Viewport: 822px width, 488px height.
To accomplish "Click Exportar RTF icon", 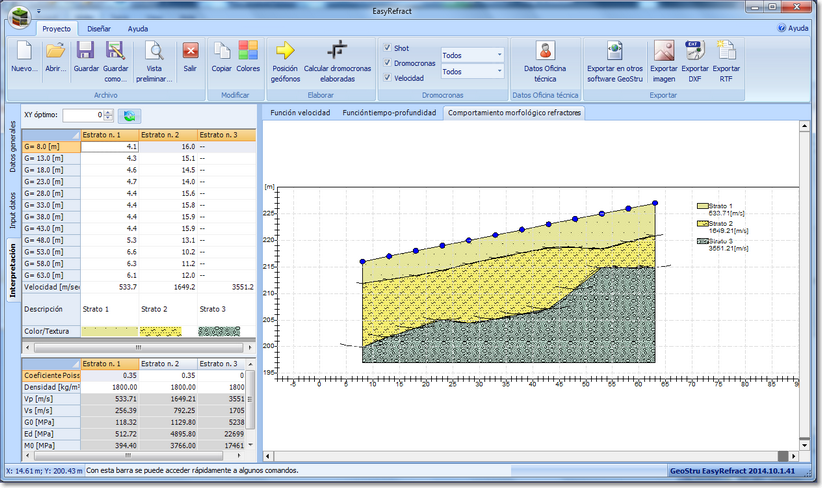I will 726,51.
